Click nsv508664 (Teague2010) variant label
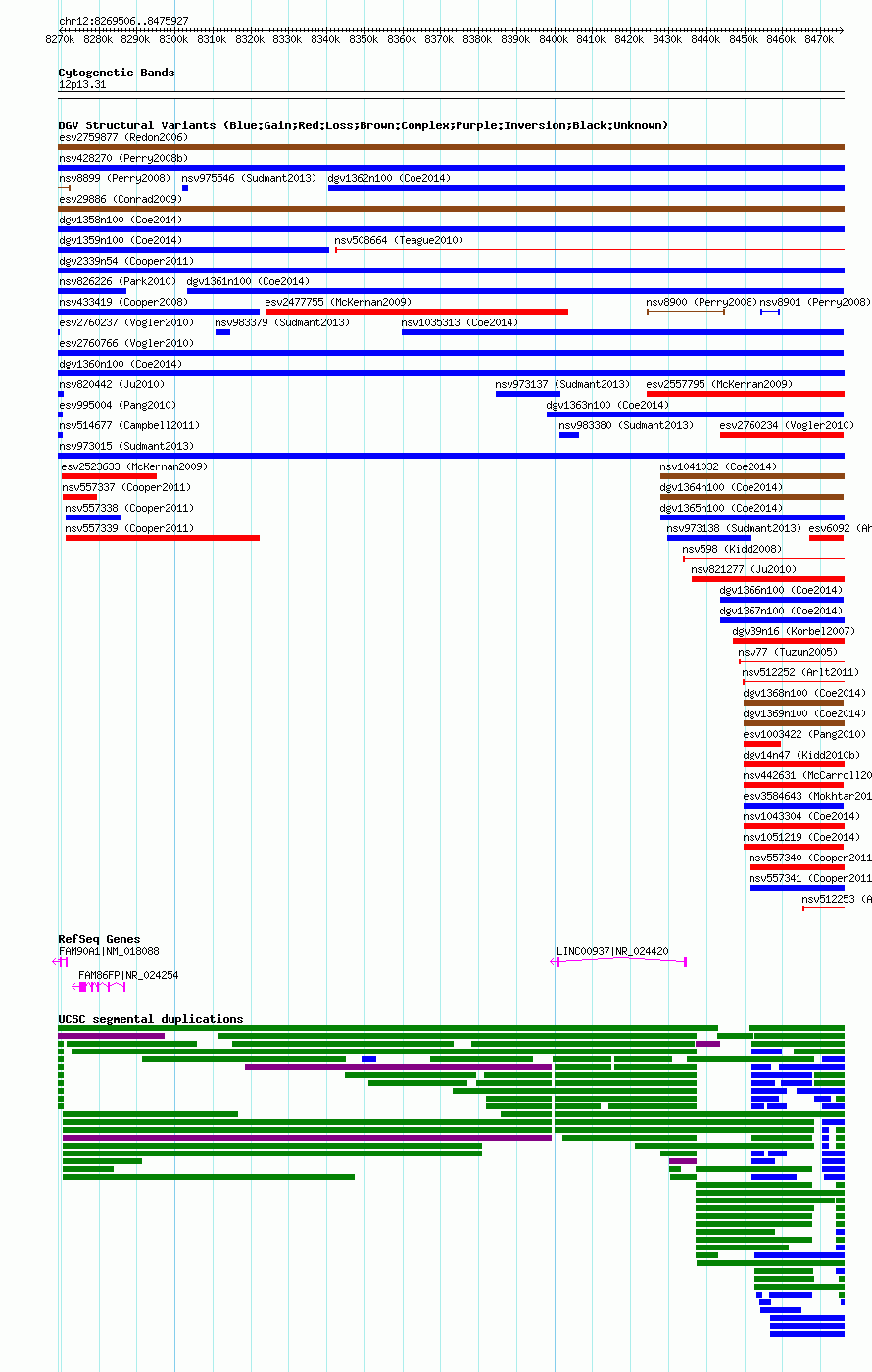 (400, 241)
